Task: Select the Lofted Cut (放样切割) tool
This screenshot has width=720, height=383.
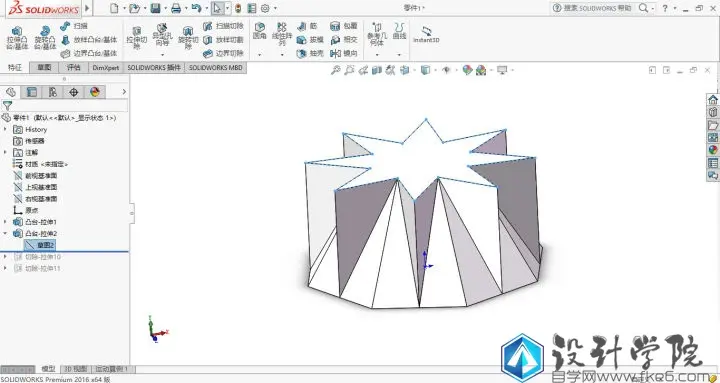Action: pos(223,40)
